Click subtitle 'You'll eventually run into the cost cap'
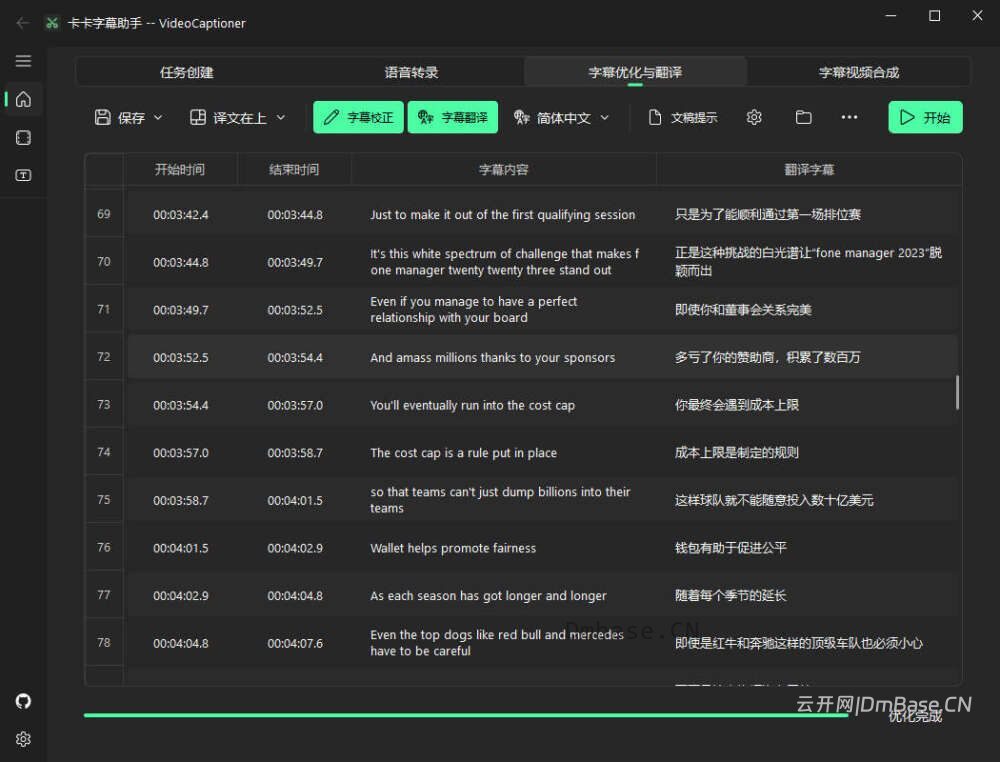1000x762 pixels. (473, 406)
